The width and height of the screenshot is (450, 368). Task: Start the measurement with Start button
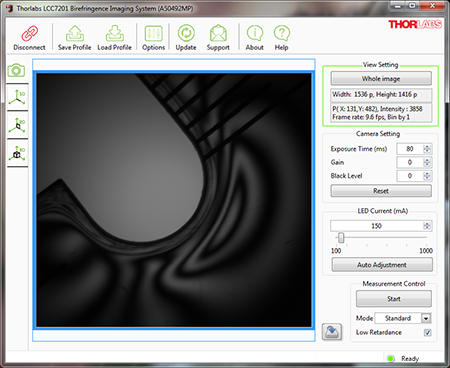click(394, 299)
